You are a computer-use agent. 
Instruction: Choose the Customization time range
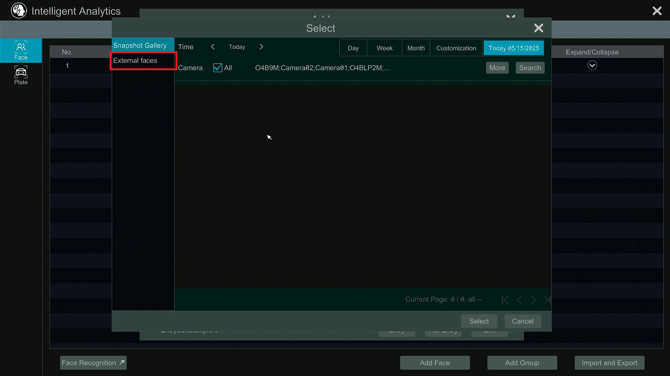[x=456, y=48]
